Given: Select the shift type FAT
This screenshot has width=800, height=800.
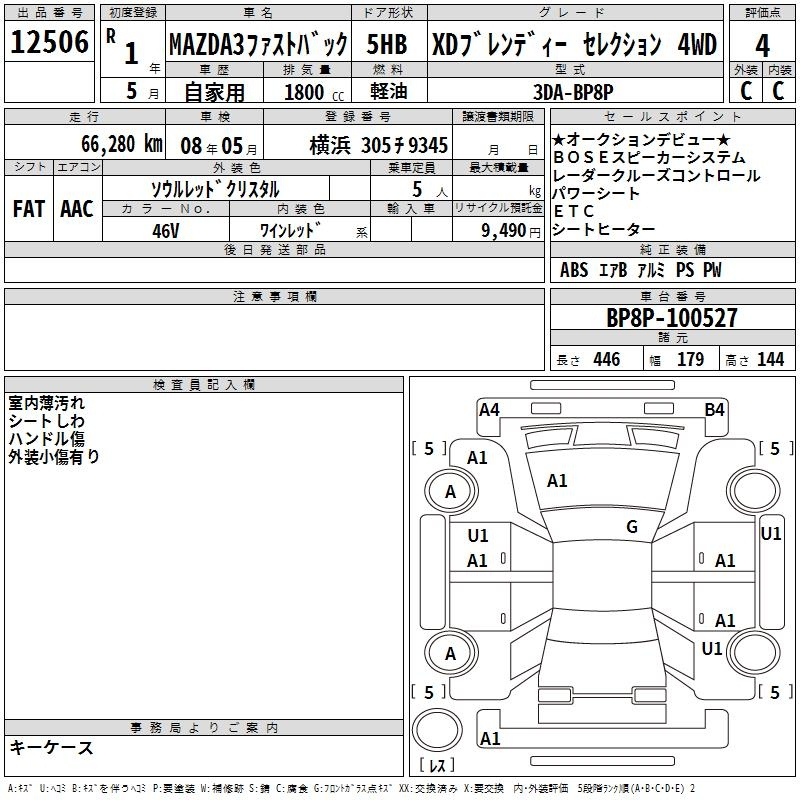Looking at the screenshot, I should [x=29, y=209].
